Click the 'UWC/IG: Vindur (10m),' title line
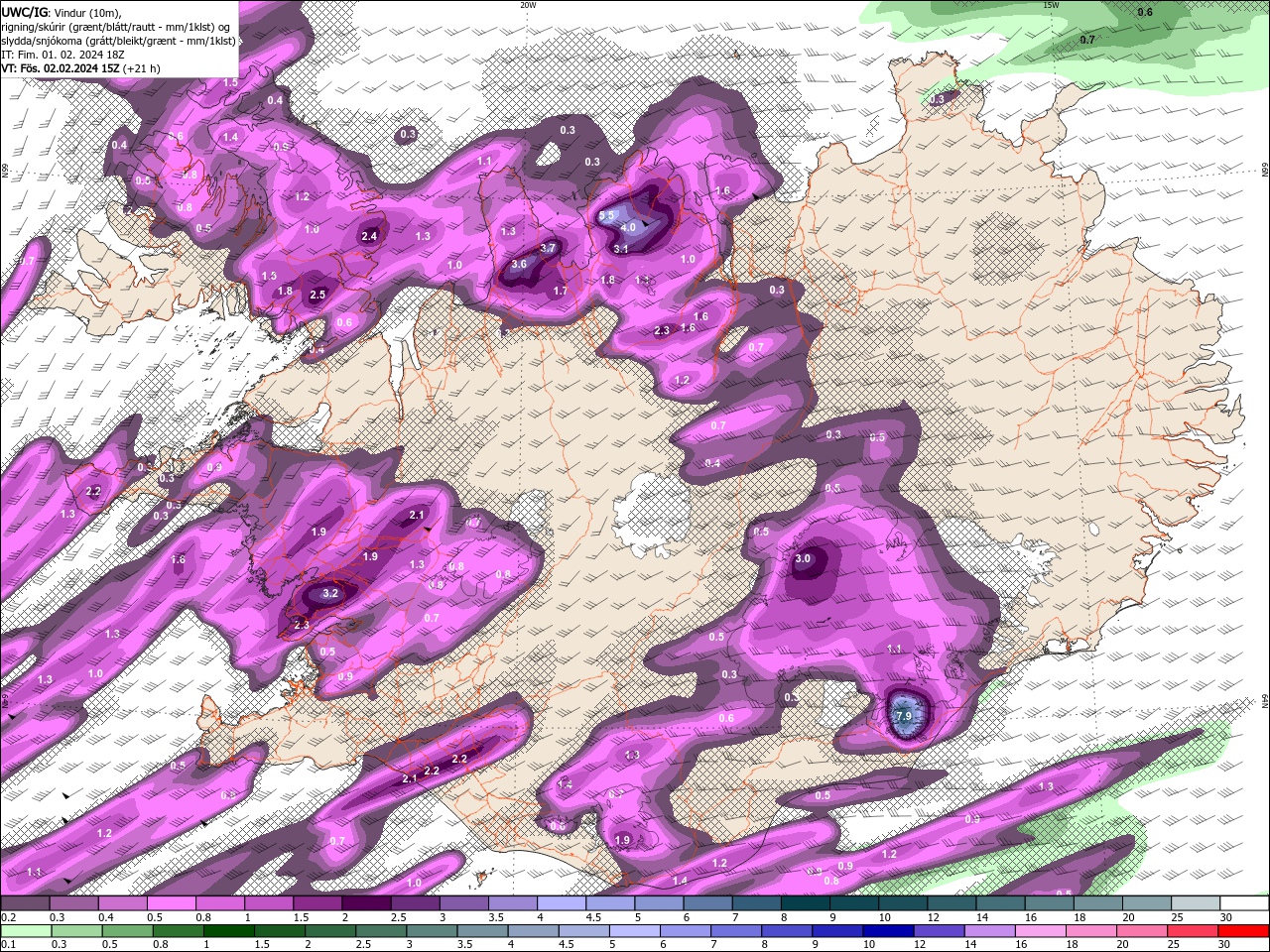This screenshot has height=952, width=1270. coord(62,12)
